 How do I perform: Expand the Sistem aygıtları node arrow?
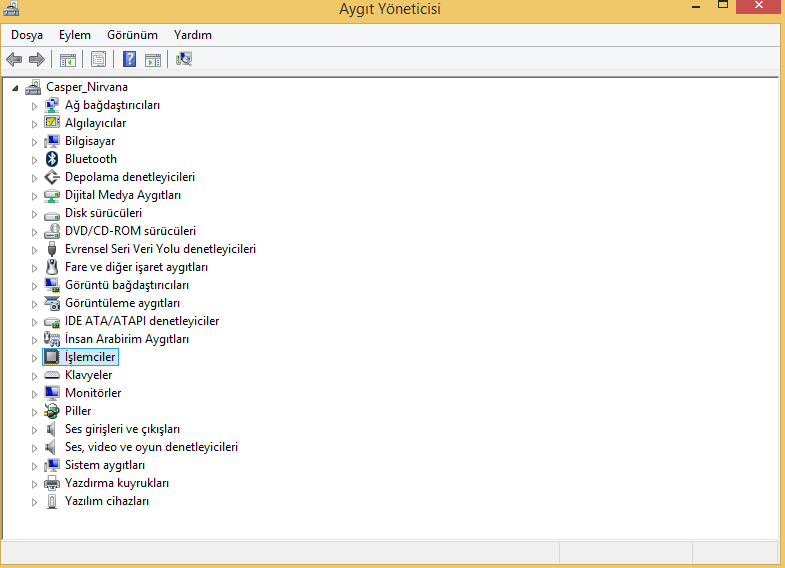click(34, 466)
